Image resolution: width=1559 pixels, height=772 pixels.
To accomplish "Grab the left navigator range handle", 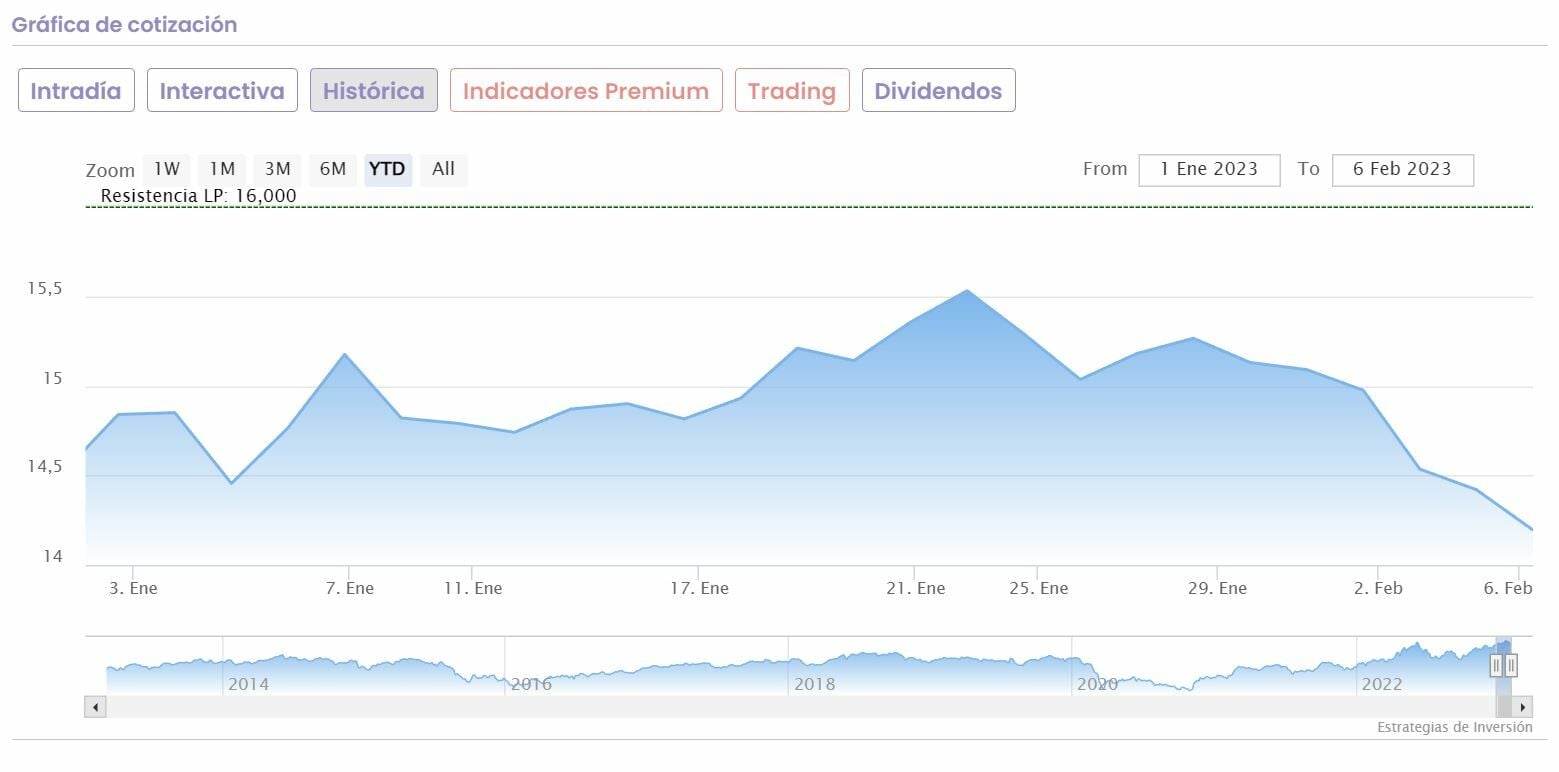I will 1497,664.
